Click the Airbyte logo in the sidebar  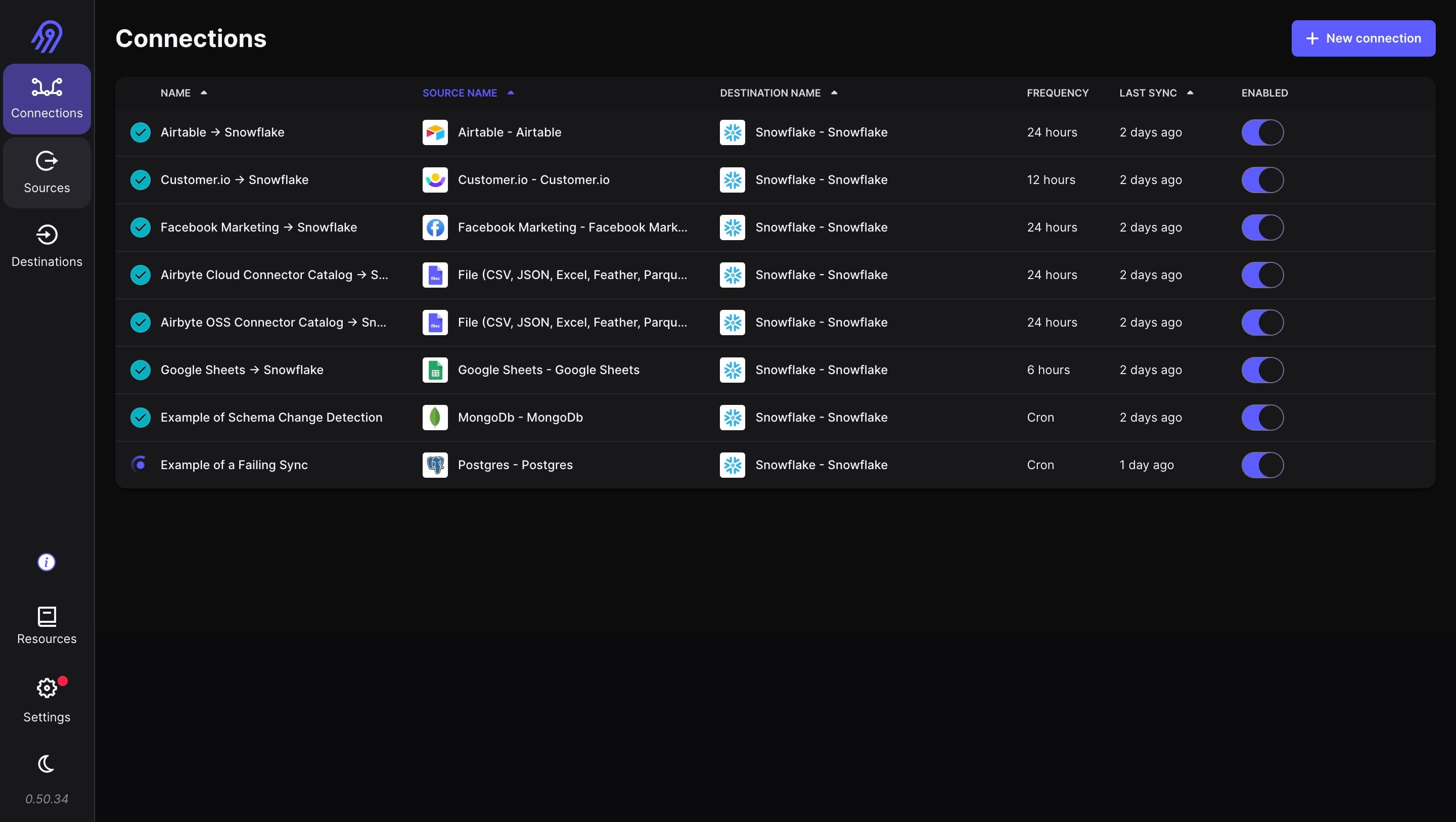47,37
